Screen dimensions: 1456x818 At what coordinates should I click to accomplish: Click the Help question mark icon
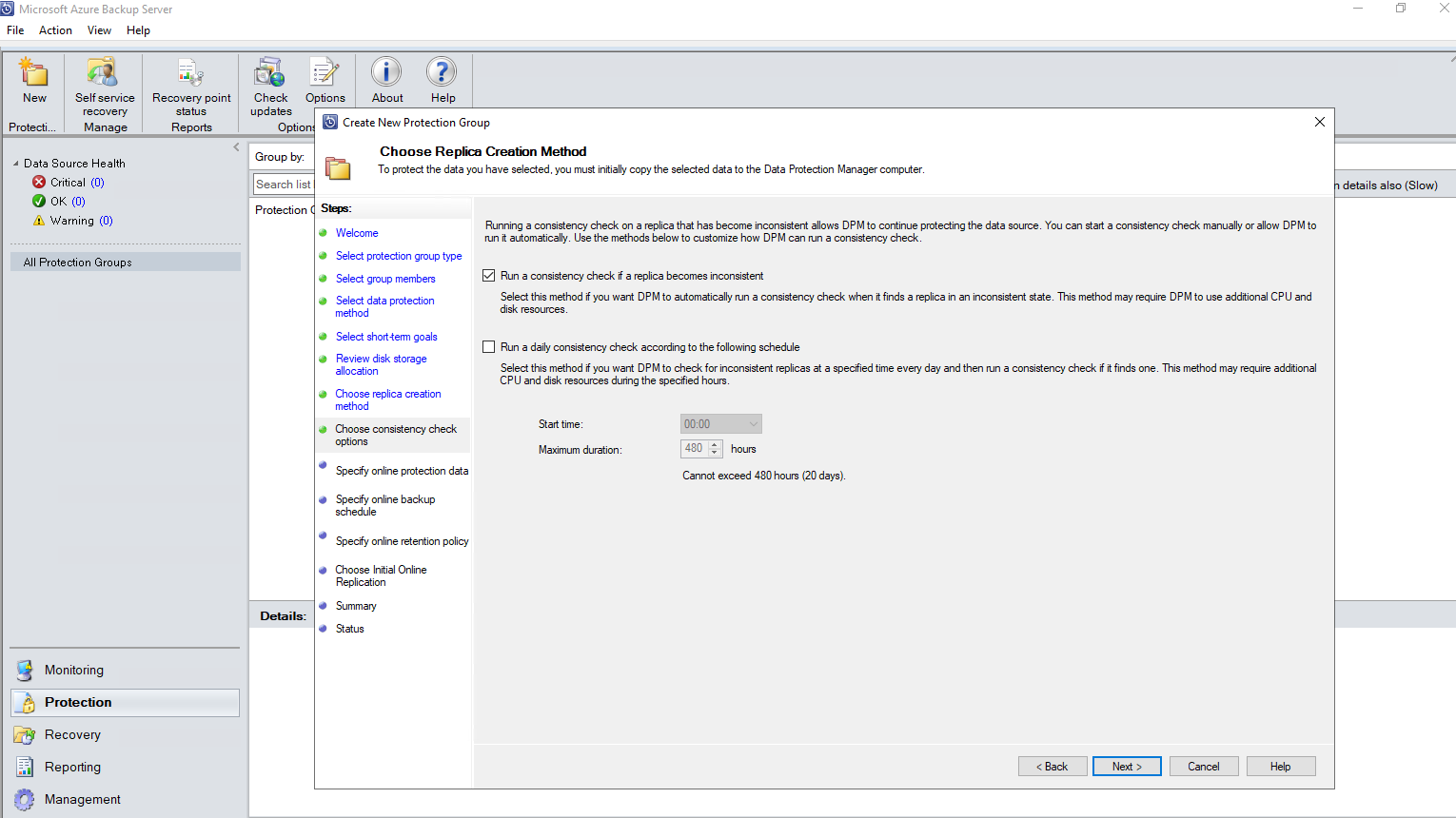pyautogui.click(x=442, y=72)
